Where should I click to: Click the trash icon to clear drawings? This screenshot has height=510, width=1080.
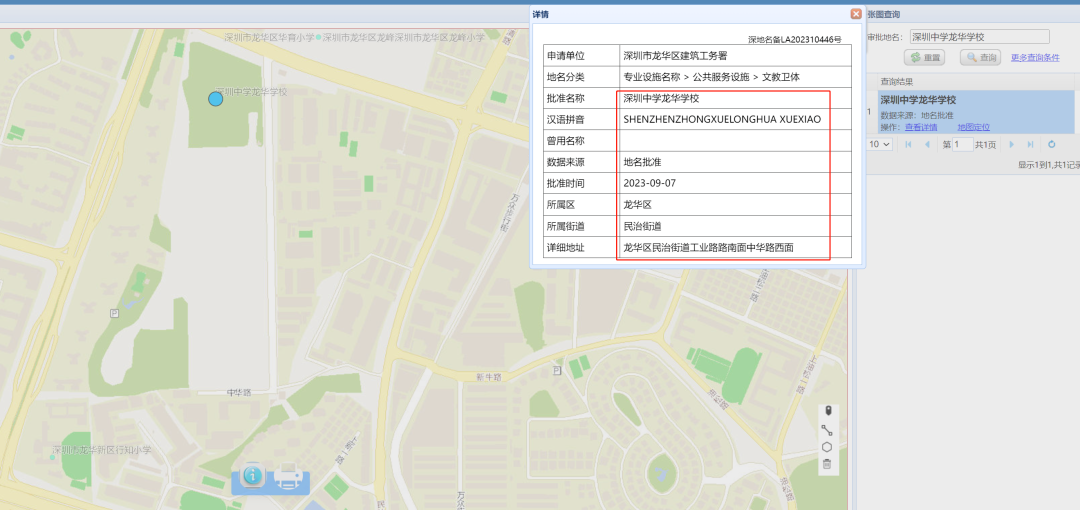coord(827,464)
